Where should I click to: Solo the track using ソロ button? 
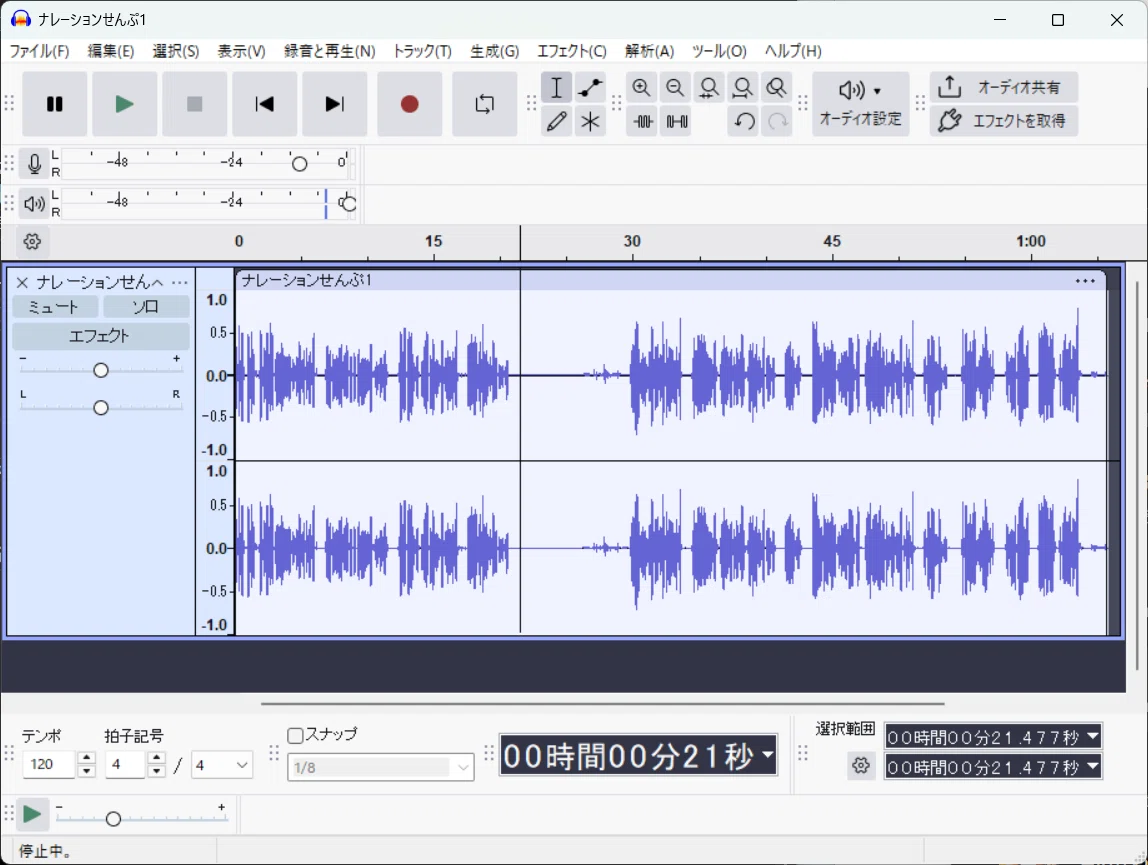pyautogui.click(x=146, y=307)
